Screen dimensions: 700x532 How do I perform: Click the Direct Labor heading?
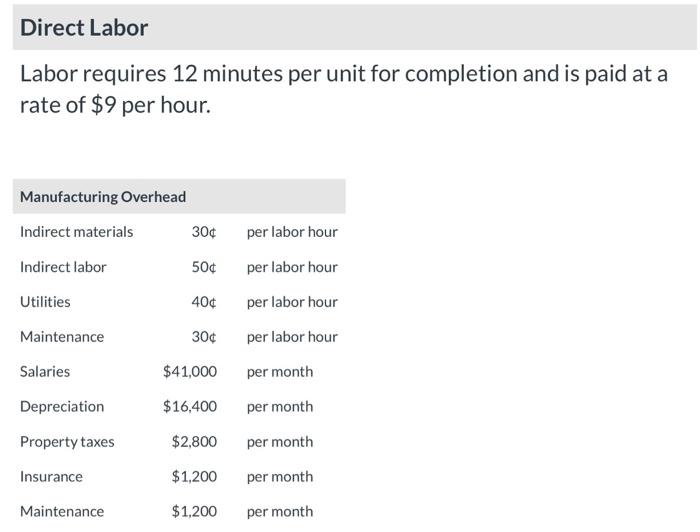(x=84, y=28)
